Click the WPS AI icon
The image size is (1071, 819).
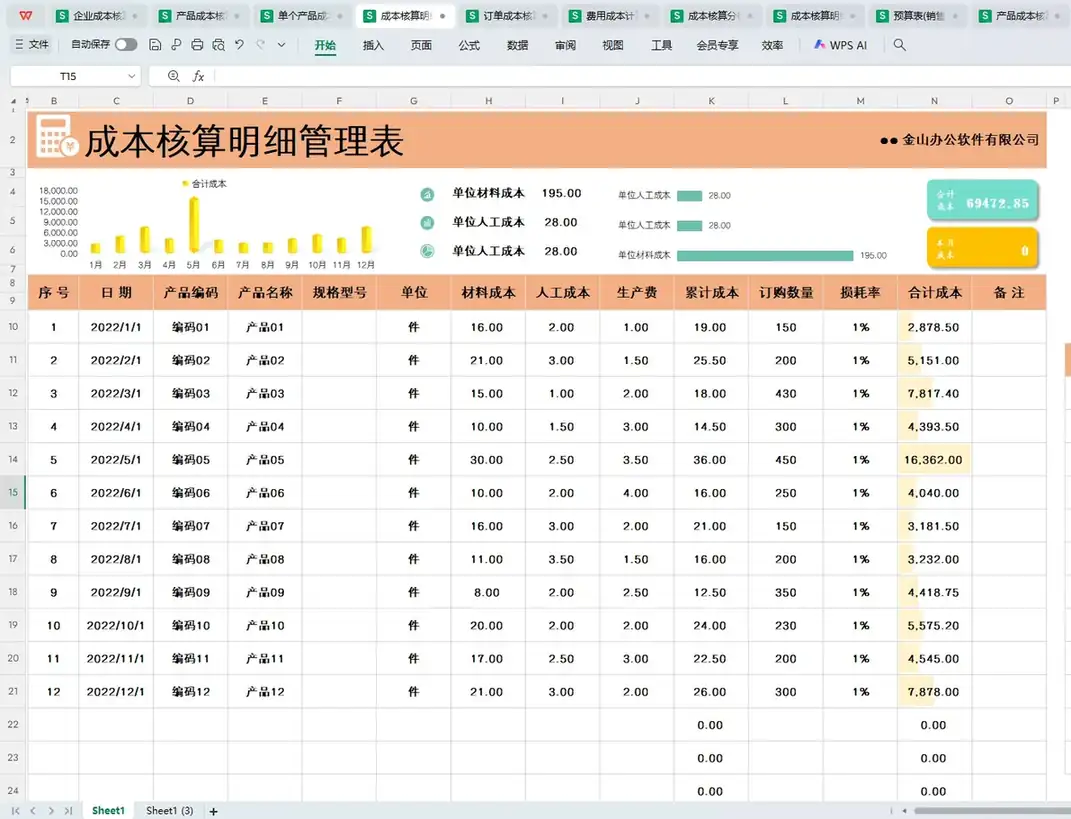pos(820,44)
